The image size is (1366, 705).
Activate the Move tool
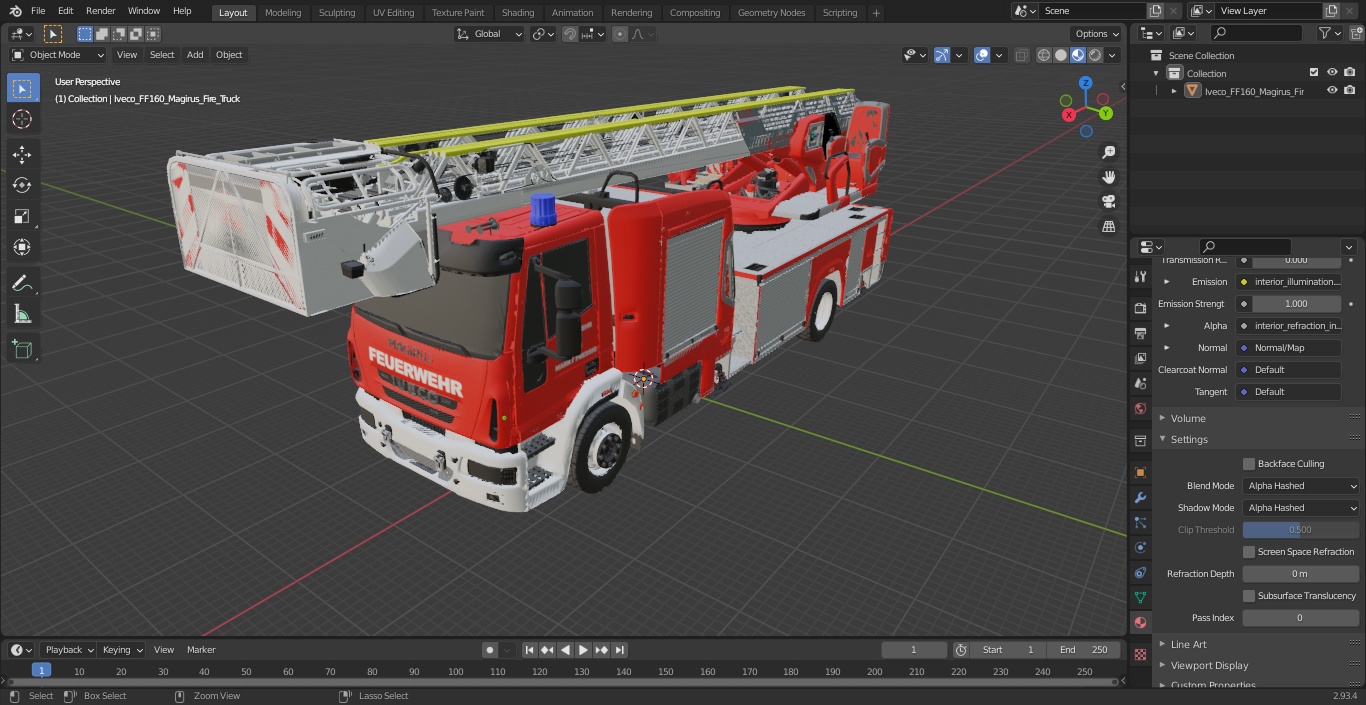tap(22, 154)
